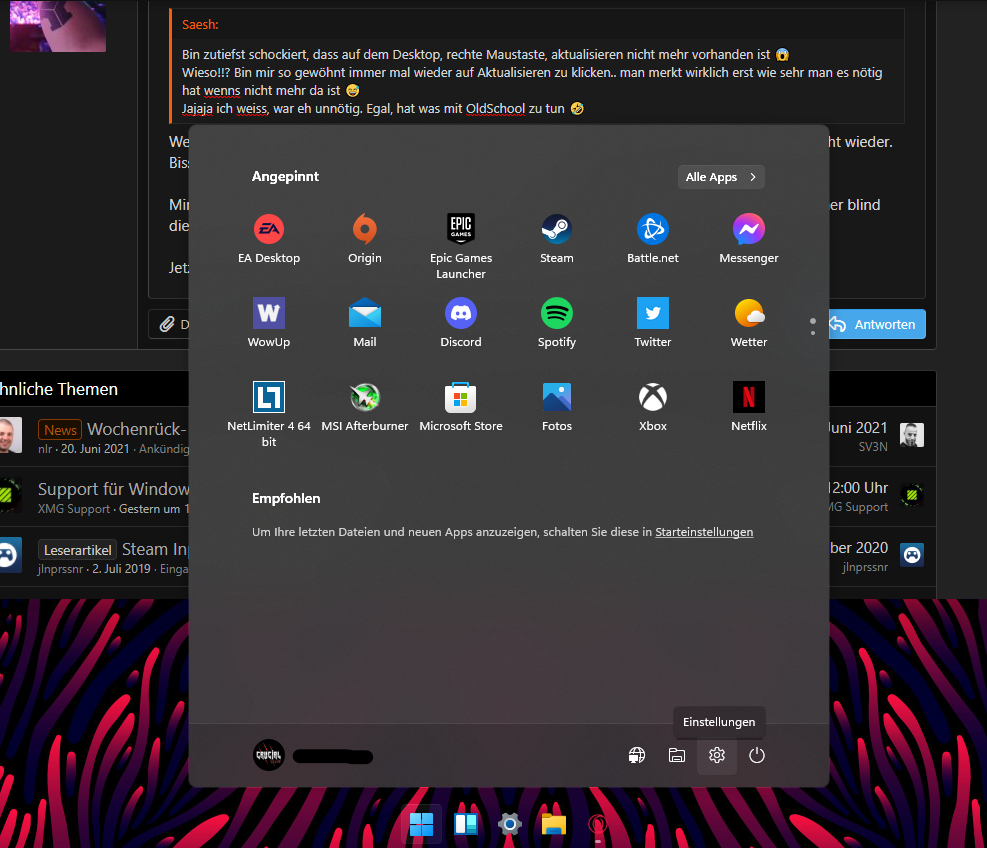987x848 pixels.
Task: Open the Widgets button on taskbar
Action: (466, 823)
